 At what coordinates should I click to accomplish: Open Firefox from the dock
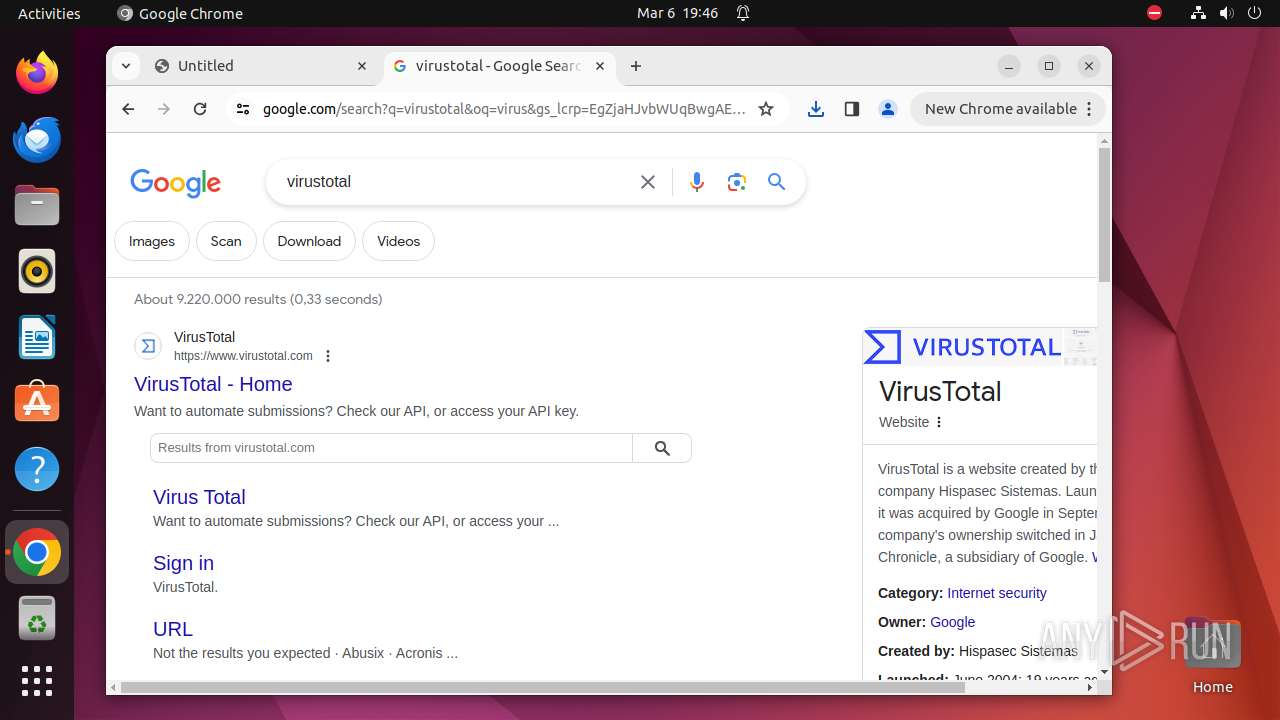[x=37, y=73]
